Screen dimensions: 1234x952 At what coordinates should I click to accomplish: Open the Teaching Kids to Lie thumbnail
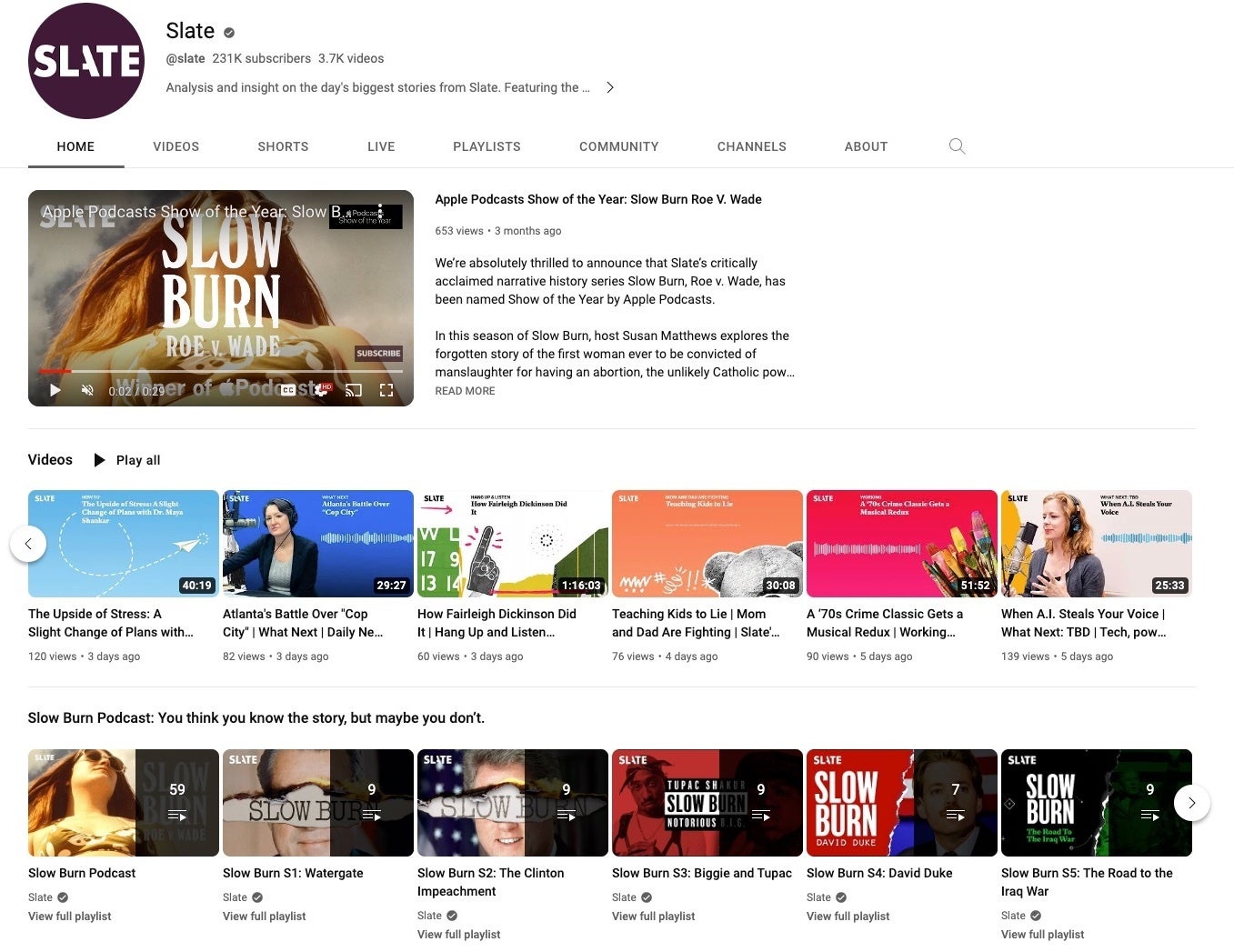pyautogui.click(x=707, y=543)
